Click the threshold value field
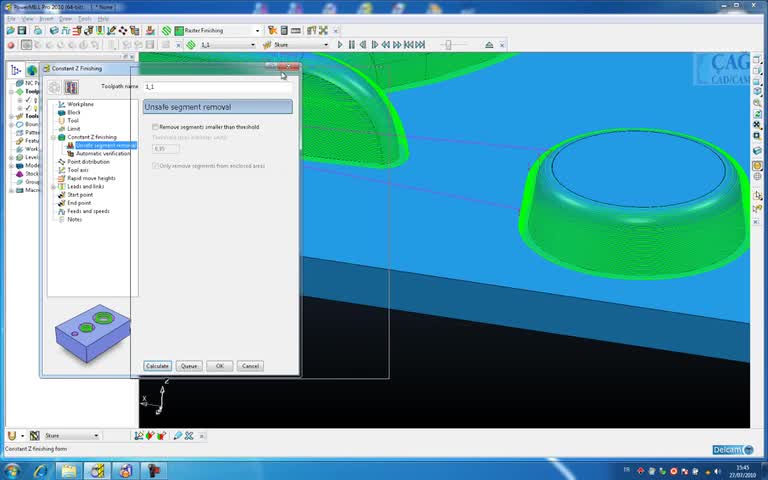The height and width of the screenshot is (480, 768). click(x=166, y=148)
